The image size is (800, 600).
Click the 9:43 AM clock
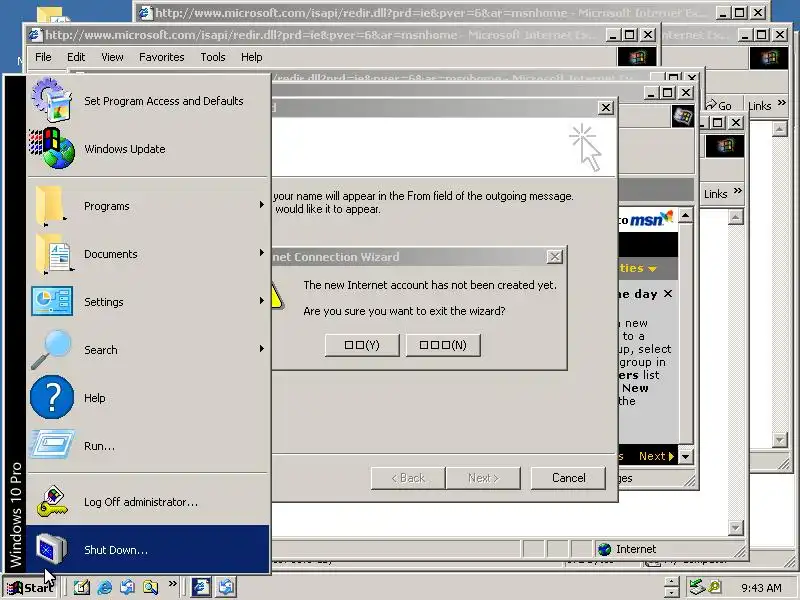pyautogui.click(x=761, y=588)
